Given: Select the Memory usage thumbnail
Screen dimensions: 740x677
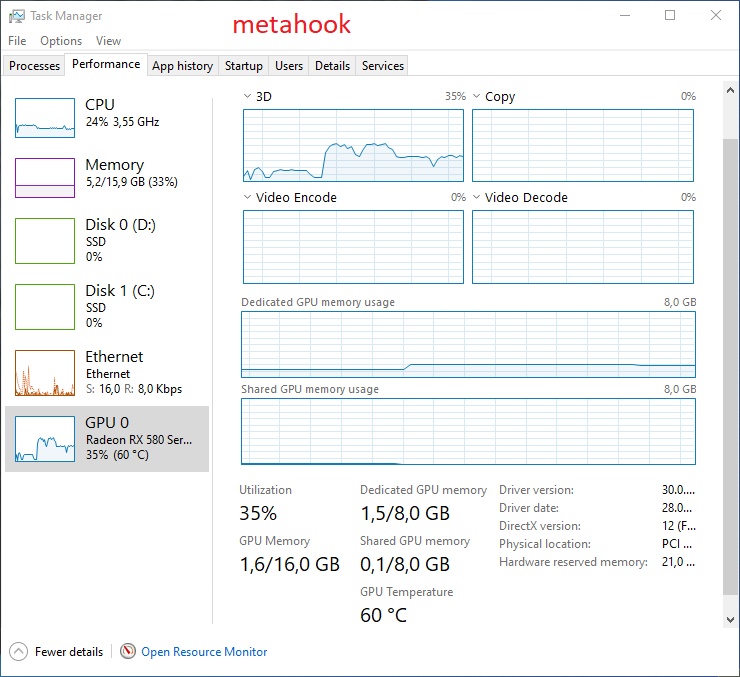Looking at the screenshot, I should click(45, 178).
